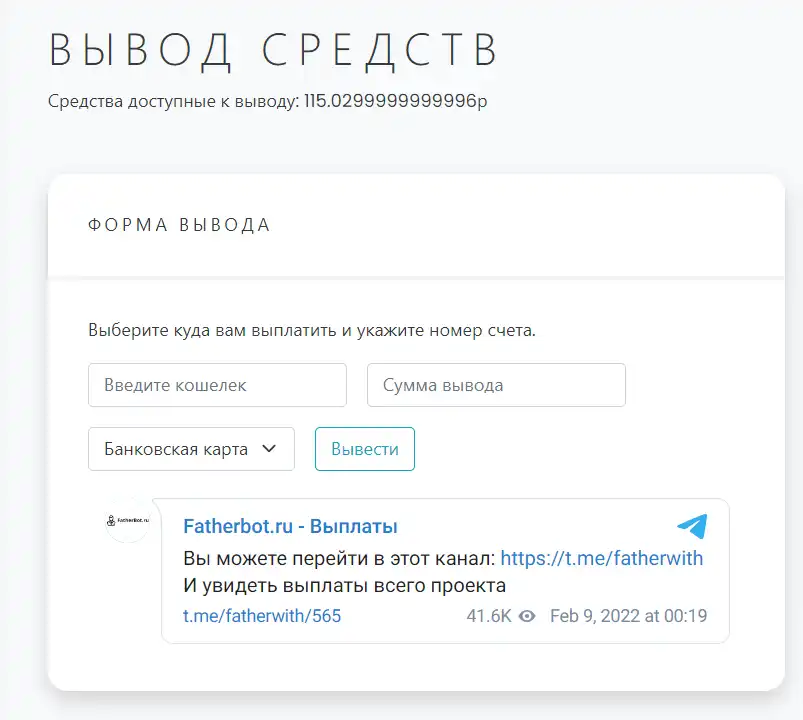Viewport: 803px width, 720px height.
Task: Click the chevron arrow in the payment method dropdown
Action: 269,449
